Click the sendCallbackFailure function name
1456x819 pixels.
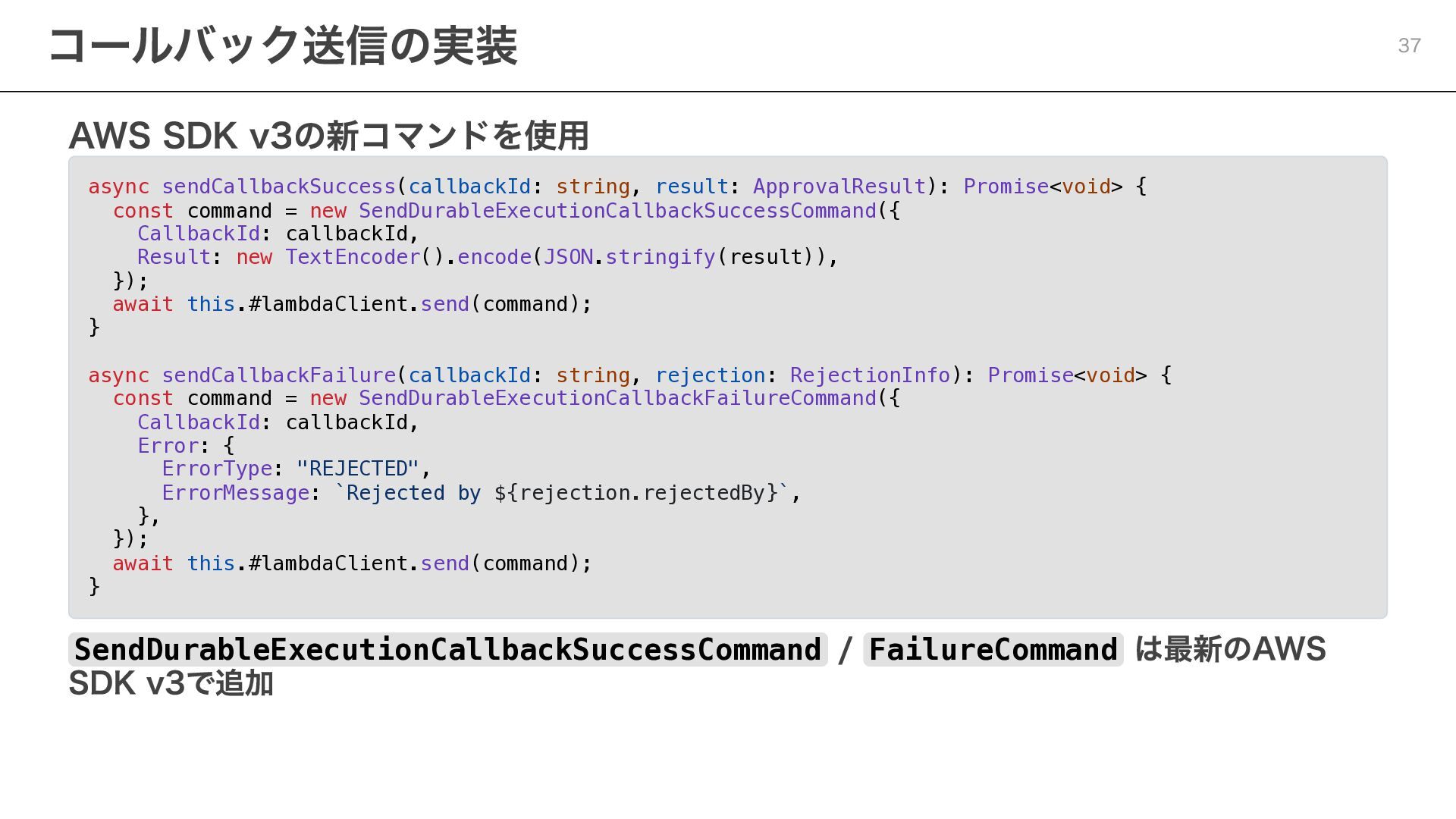pyautogui.click(x=278, y=375)
